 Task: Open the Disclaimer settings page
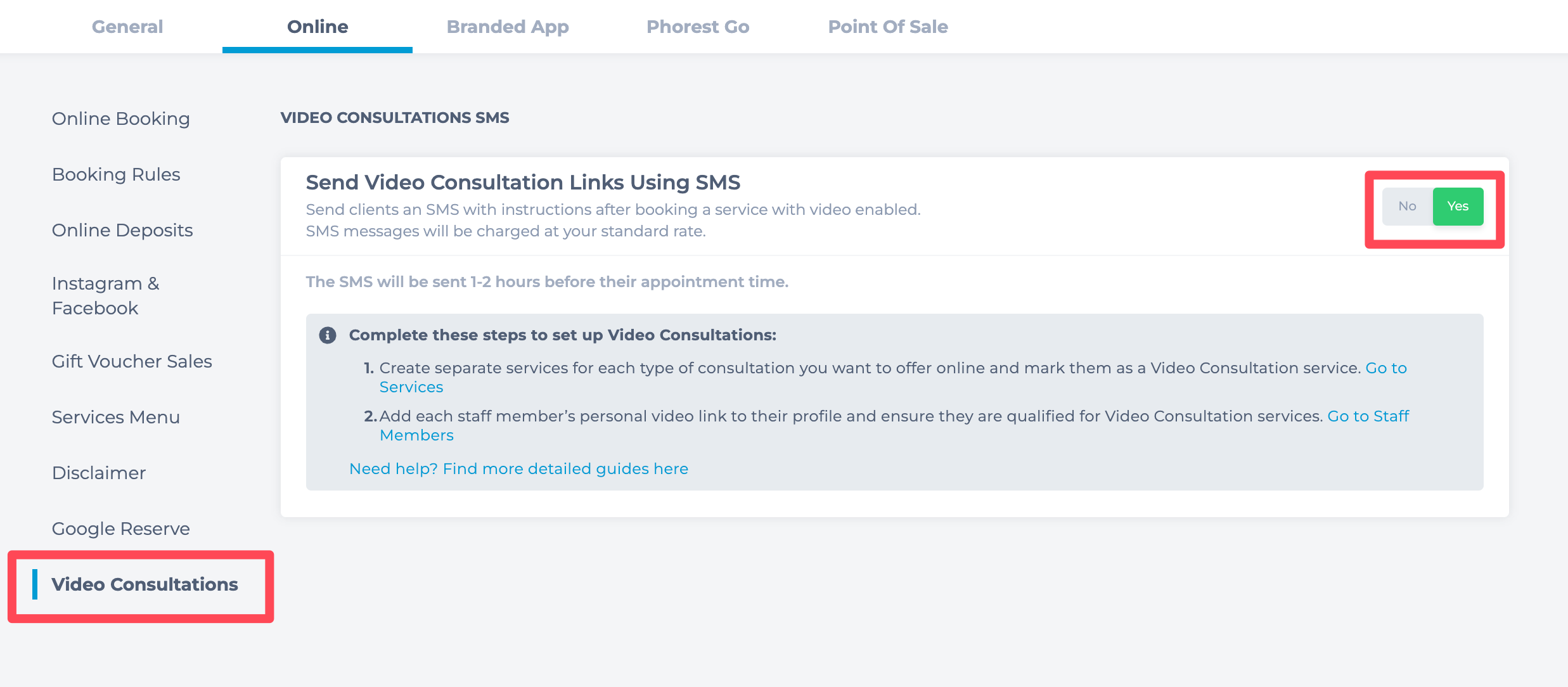point(99,473)
